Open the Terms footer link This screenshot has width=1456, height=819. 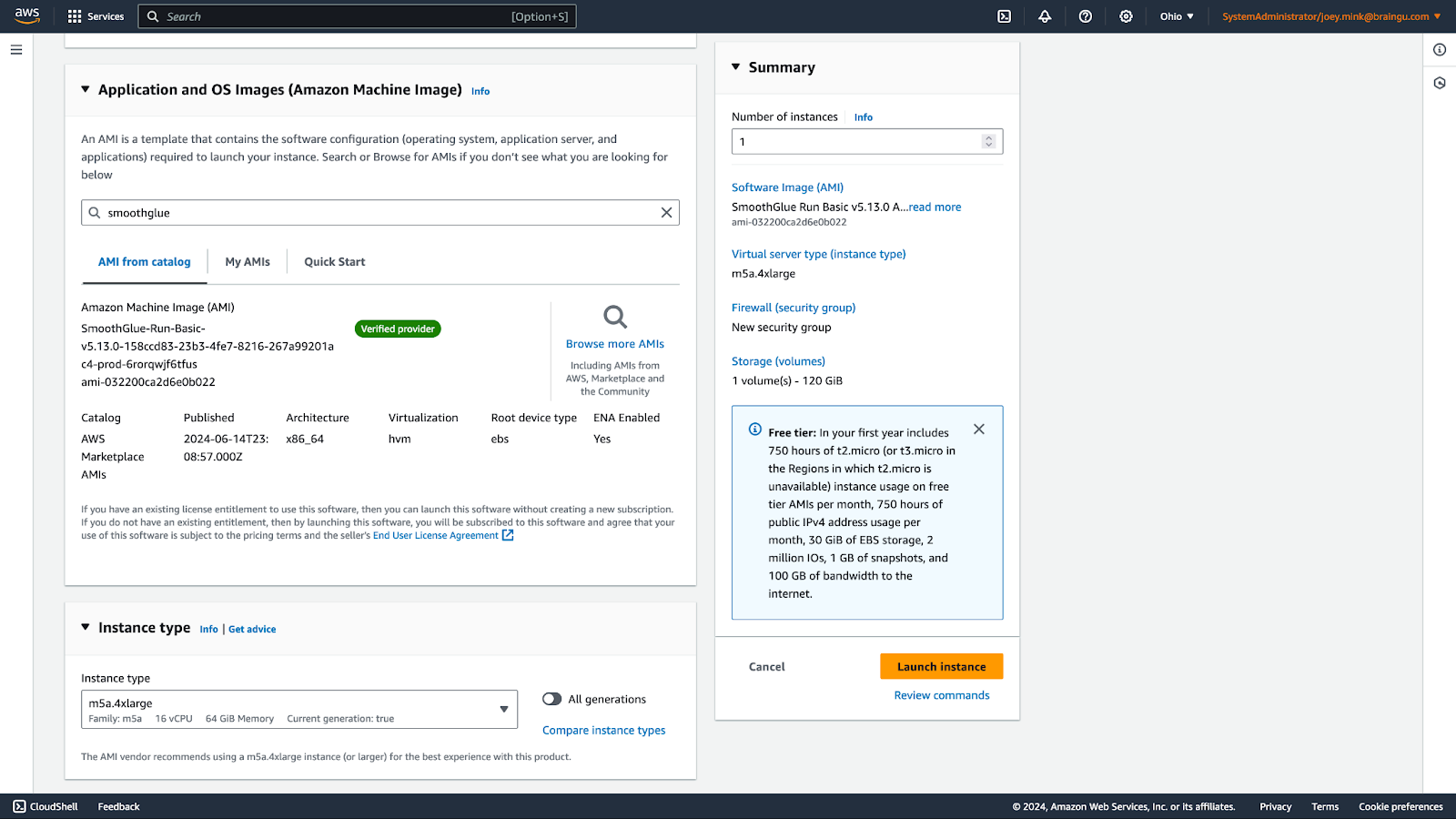(1325, 806)
